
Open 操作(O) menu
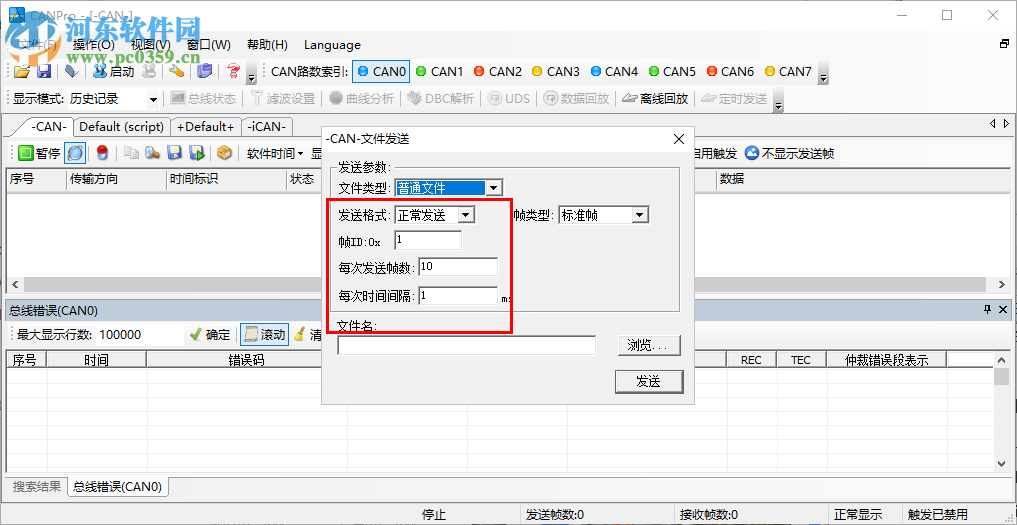point(93,45)
